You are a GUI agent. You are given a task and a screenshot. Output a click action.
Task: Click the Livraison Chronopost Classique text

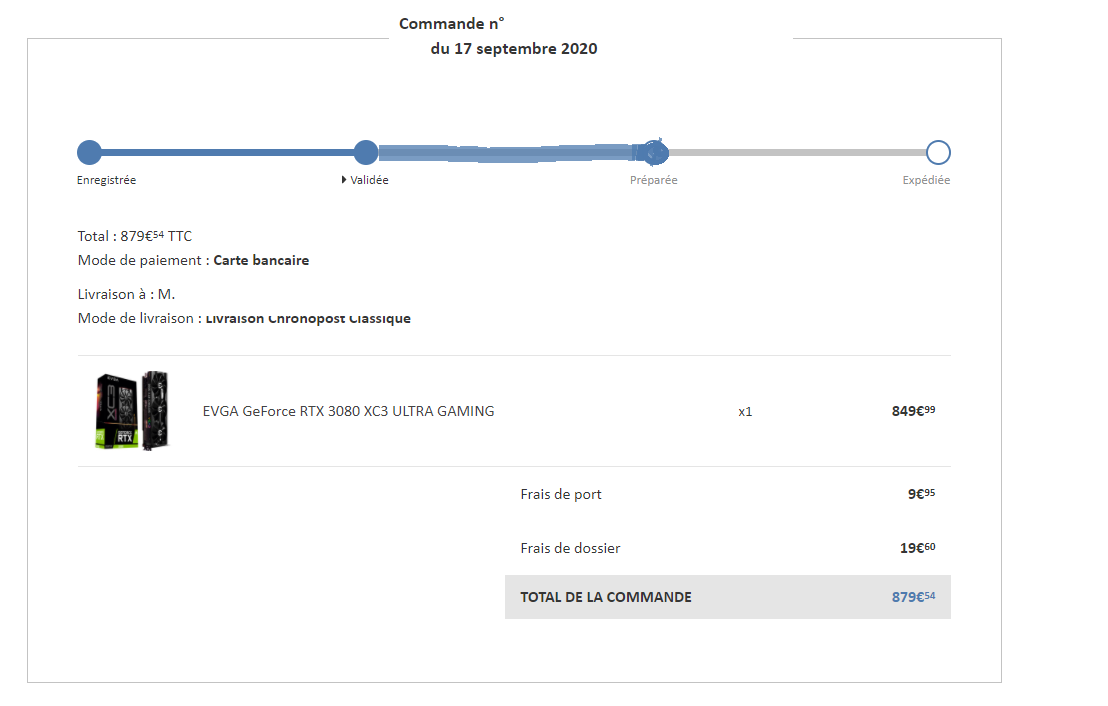pos(308,319)
